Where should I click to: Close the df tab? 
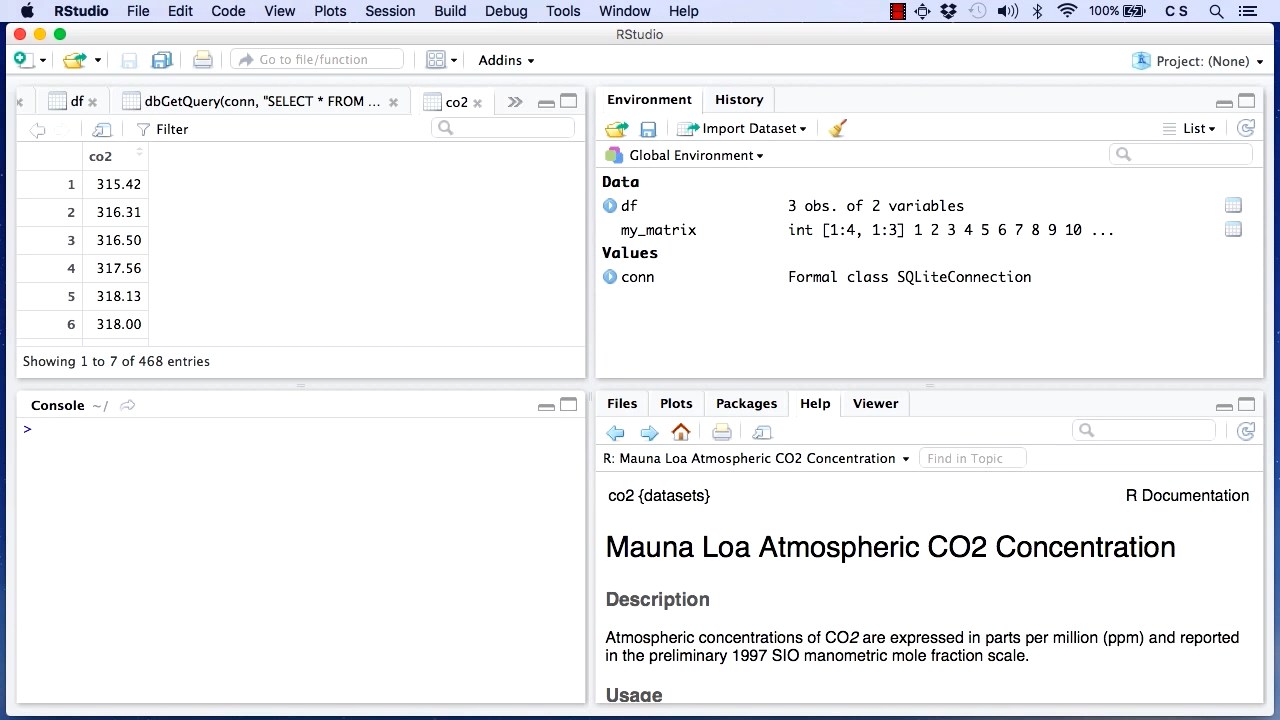pyautogui.click(x=92, y=102)
